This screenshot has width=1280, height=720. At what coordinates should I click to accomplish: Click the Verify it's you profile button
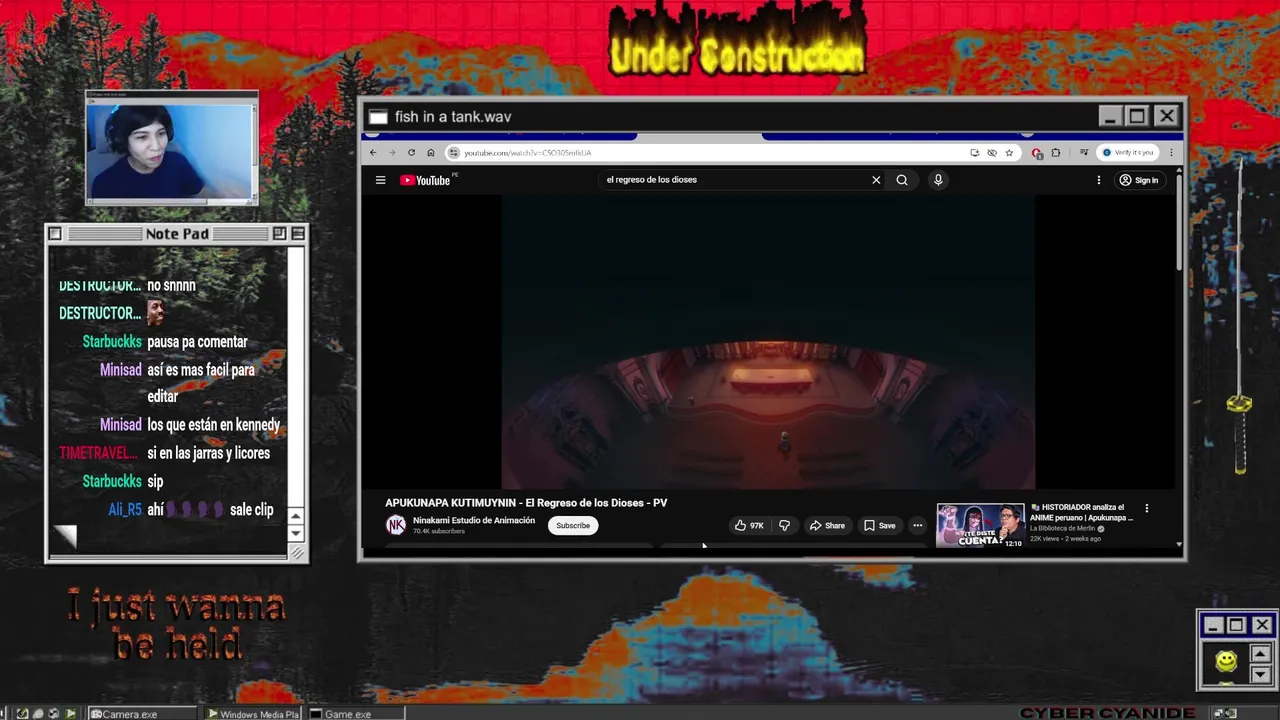[1128, 153]
